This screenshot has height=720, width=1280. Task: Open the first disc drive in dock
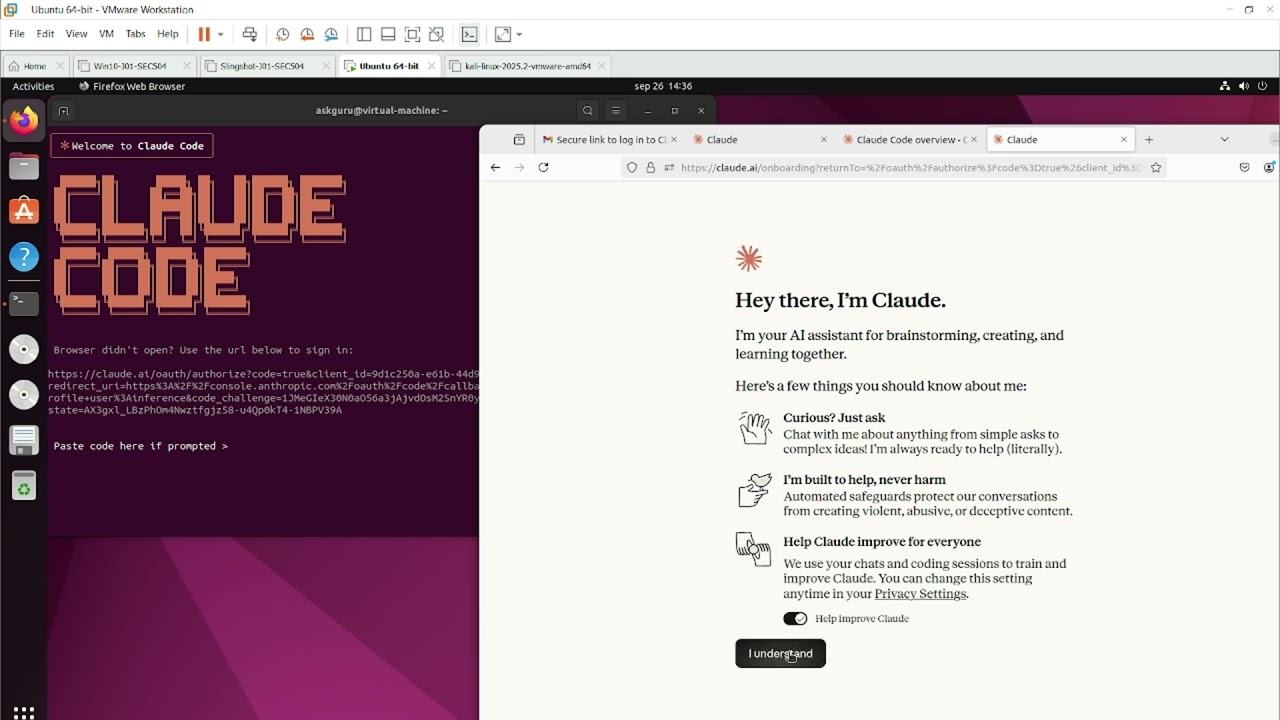pyautogui.click(x=24, y=349)
